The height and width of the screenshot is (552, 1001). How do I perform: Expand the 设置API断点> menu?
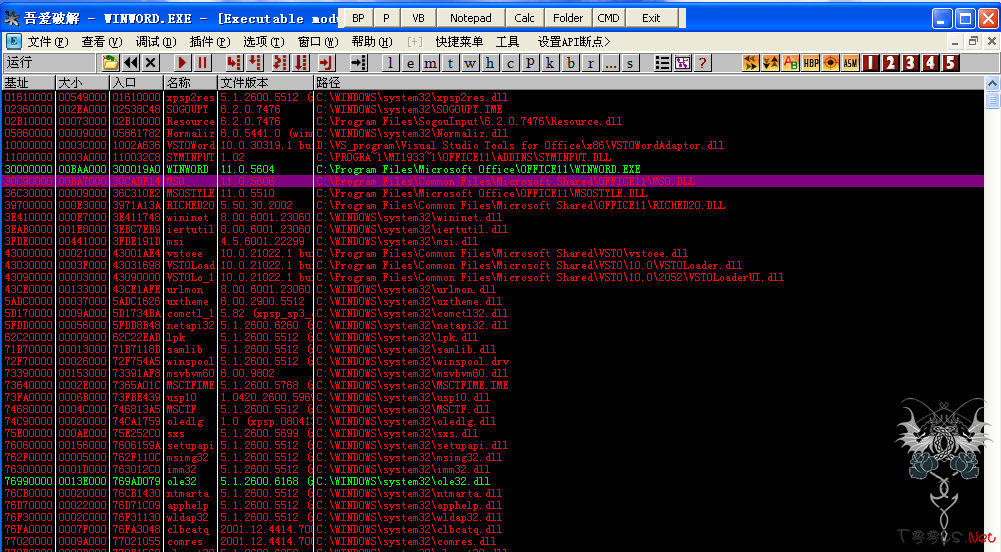pos(574,42)
